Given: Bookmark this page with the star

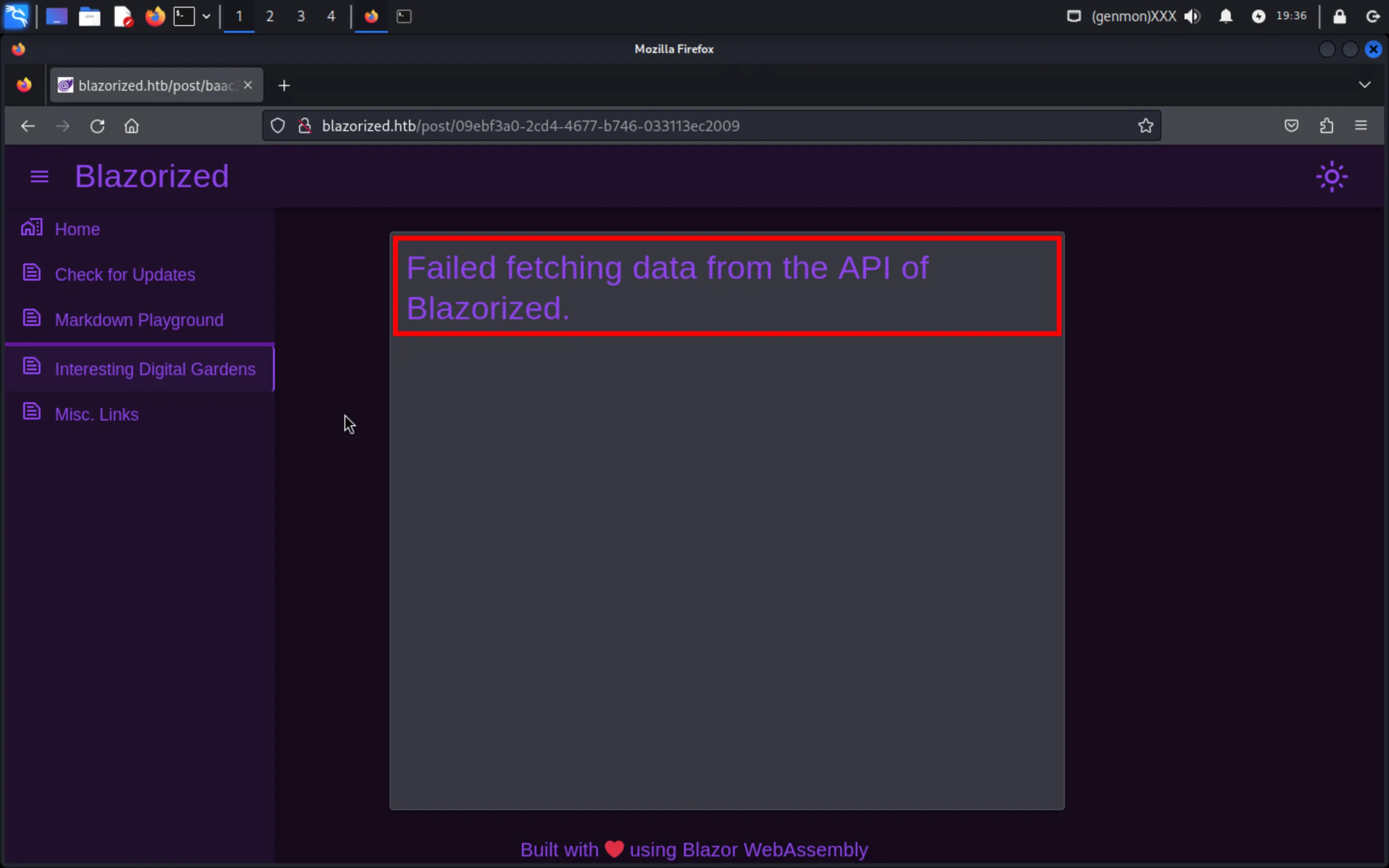Looking at the screenshot, I should click(x=1145, y=125).
